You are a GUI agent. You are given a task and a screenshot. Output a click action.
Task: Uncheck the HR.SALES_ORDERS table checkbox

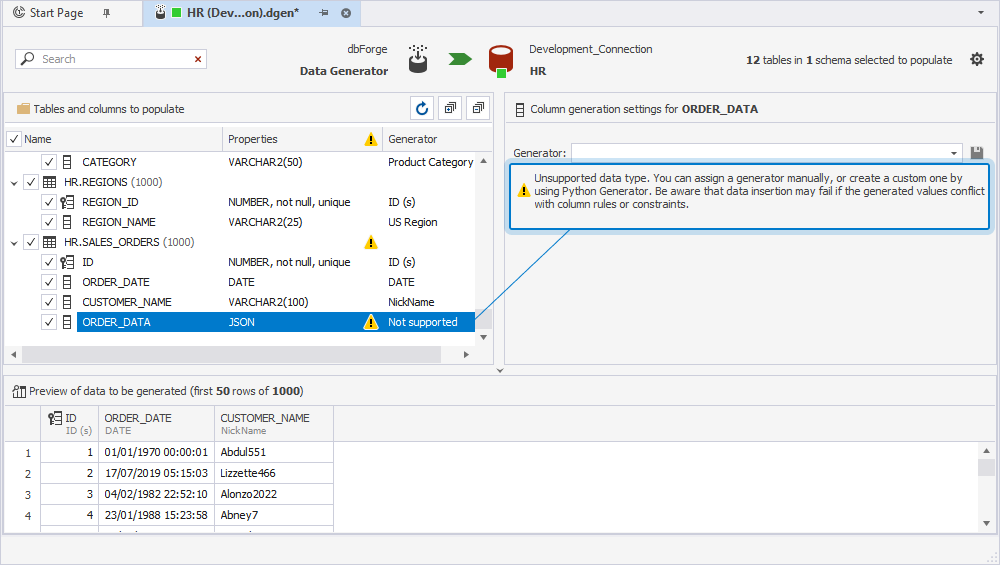pyautogui.click(x=31, y=242)
